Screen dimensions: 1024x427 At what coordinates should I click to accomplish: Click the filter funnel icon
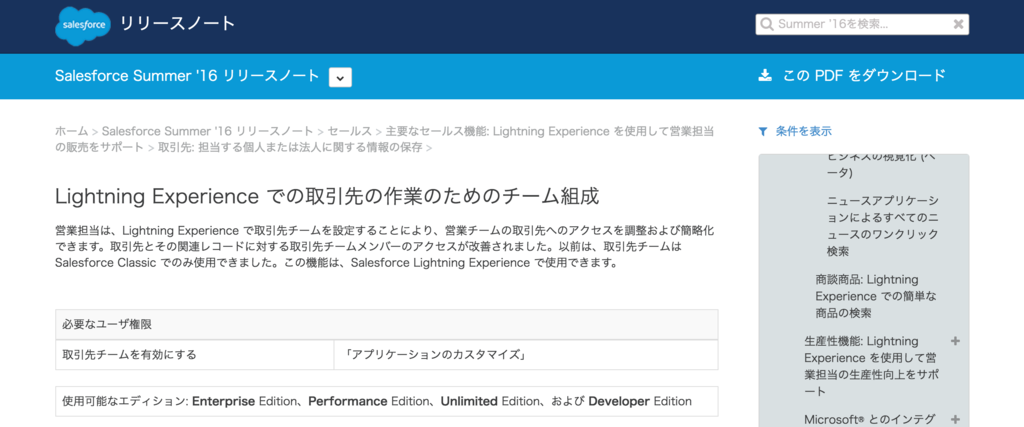[x=763, y=131]
